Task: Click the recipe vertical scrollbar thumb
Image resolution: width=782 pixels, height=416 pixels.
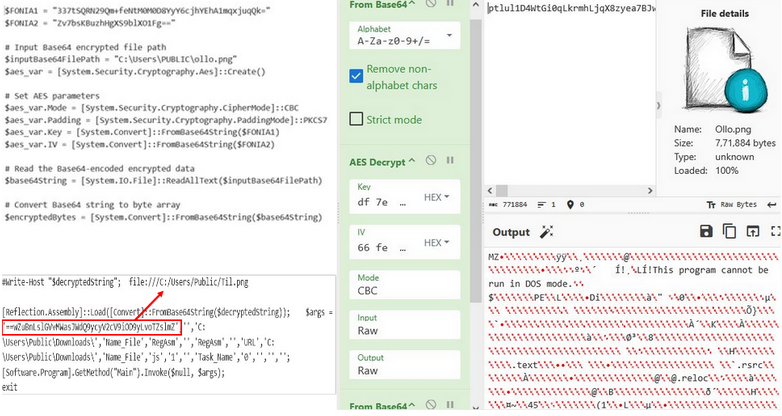Action: tap(476, 160)
